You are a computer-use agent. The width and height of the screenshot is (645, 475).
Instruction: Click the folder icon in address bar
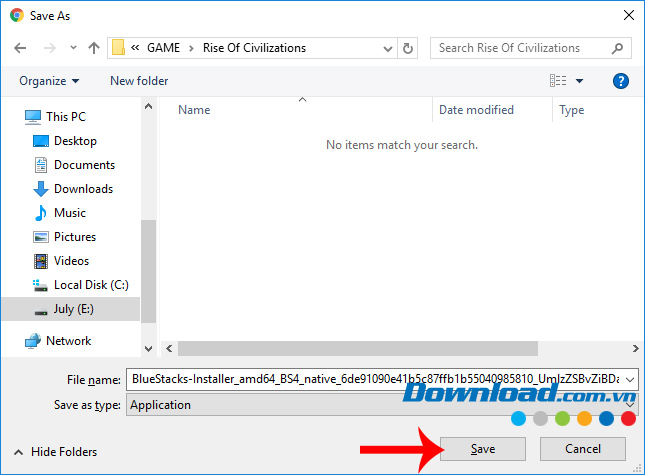coord(118,48)
